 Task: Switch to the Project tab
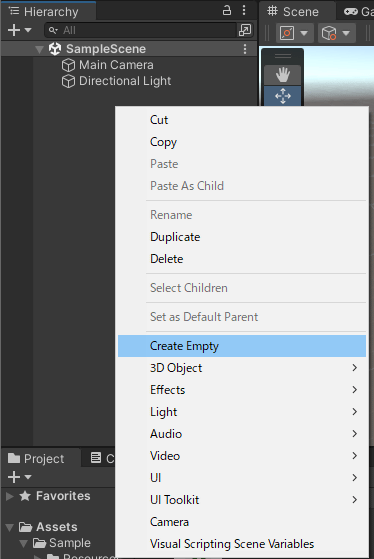coord(36,458)
